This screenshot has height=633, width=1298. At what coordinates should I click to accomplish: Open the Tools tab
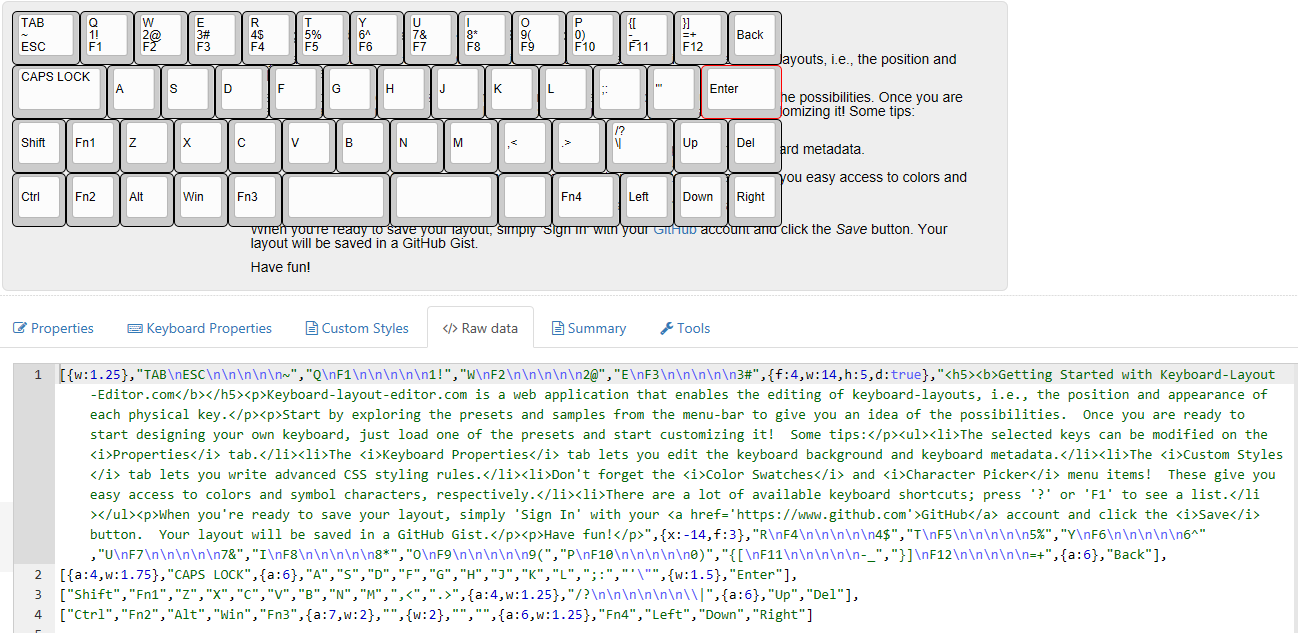click(x=685, y=328)
